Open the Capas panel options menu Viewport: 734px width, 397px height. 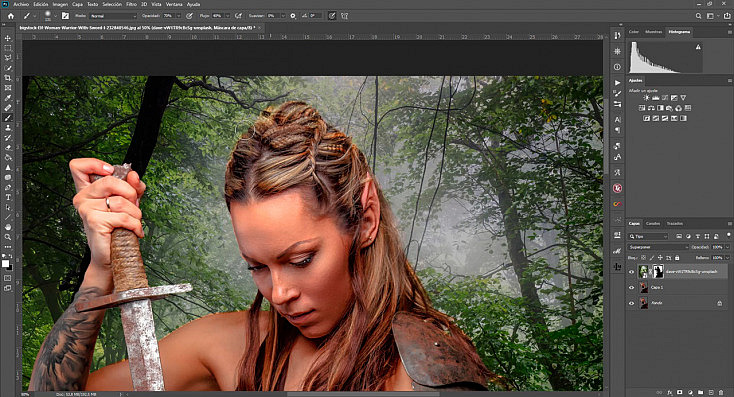click(729, 224)
